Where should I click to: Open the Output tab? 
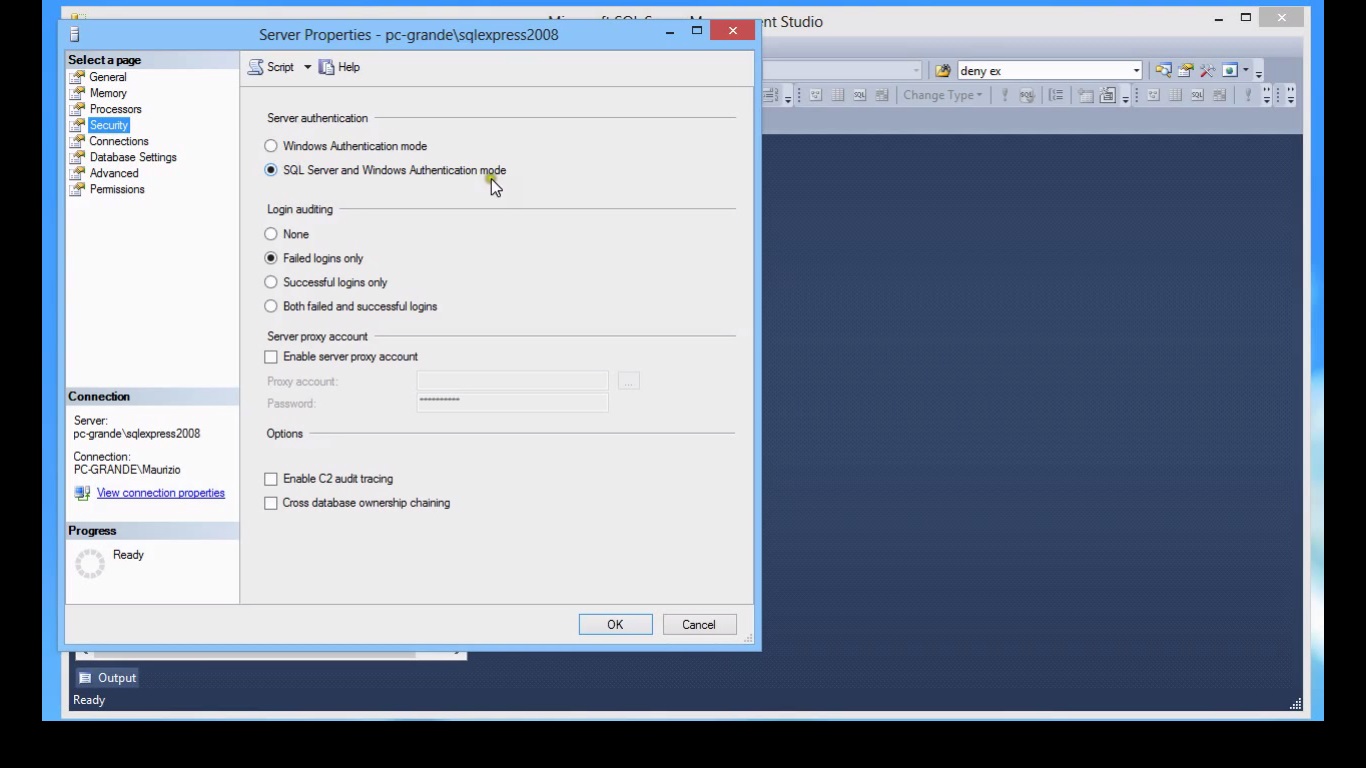click(107, 678)
